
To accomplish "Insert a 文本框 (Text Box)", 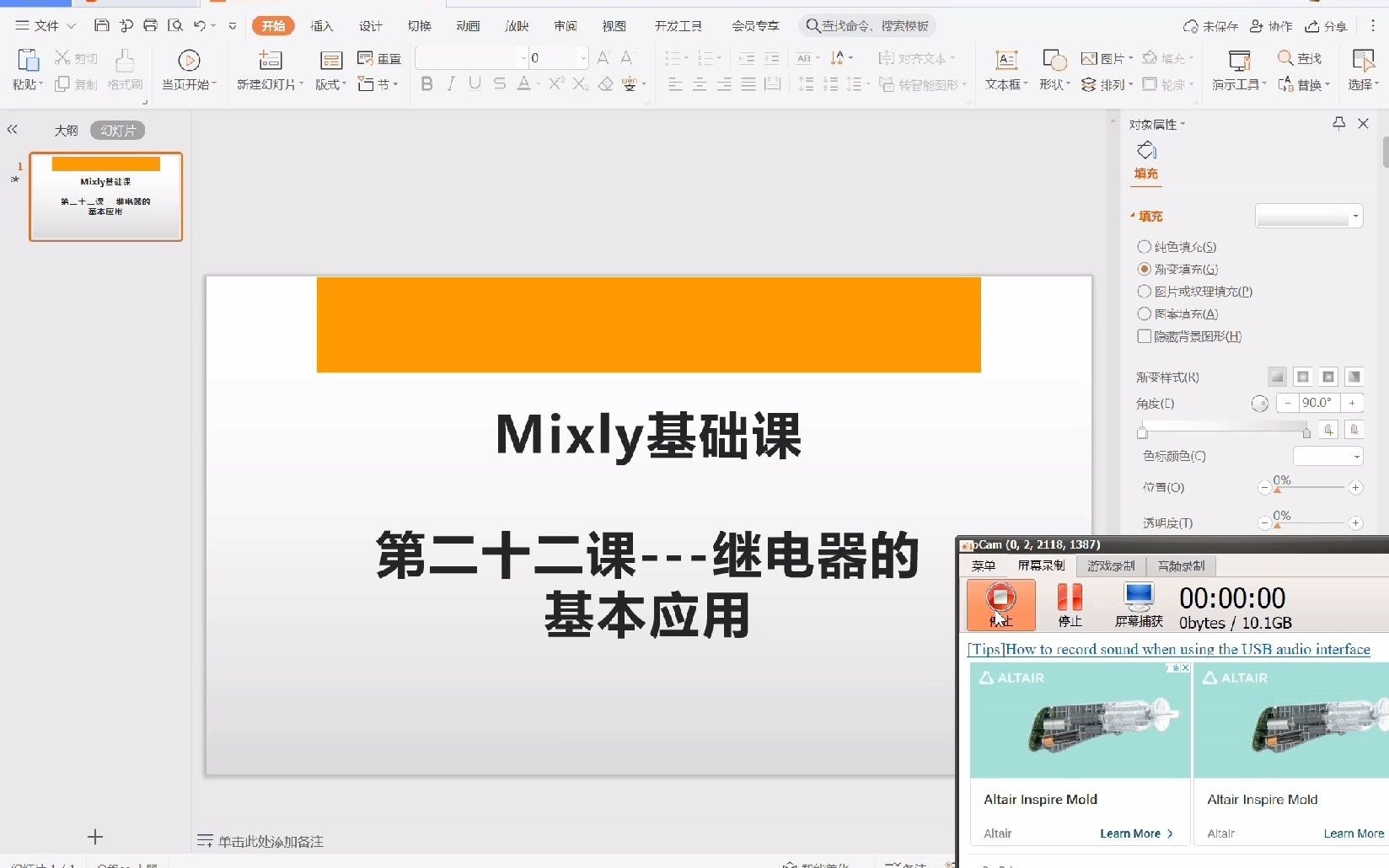I will pyautogui.click(x=1005, y=67).
